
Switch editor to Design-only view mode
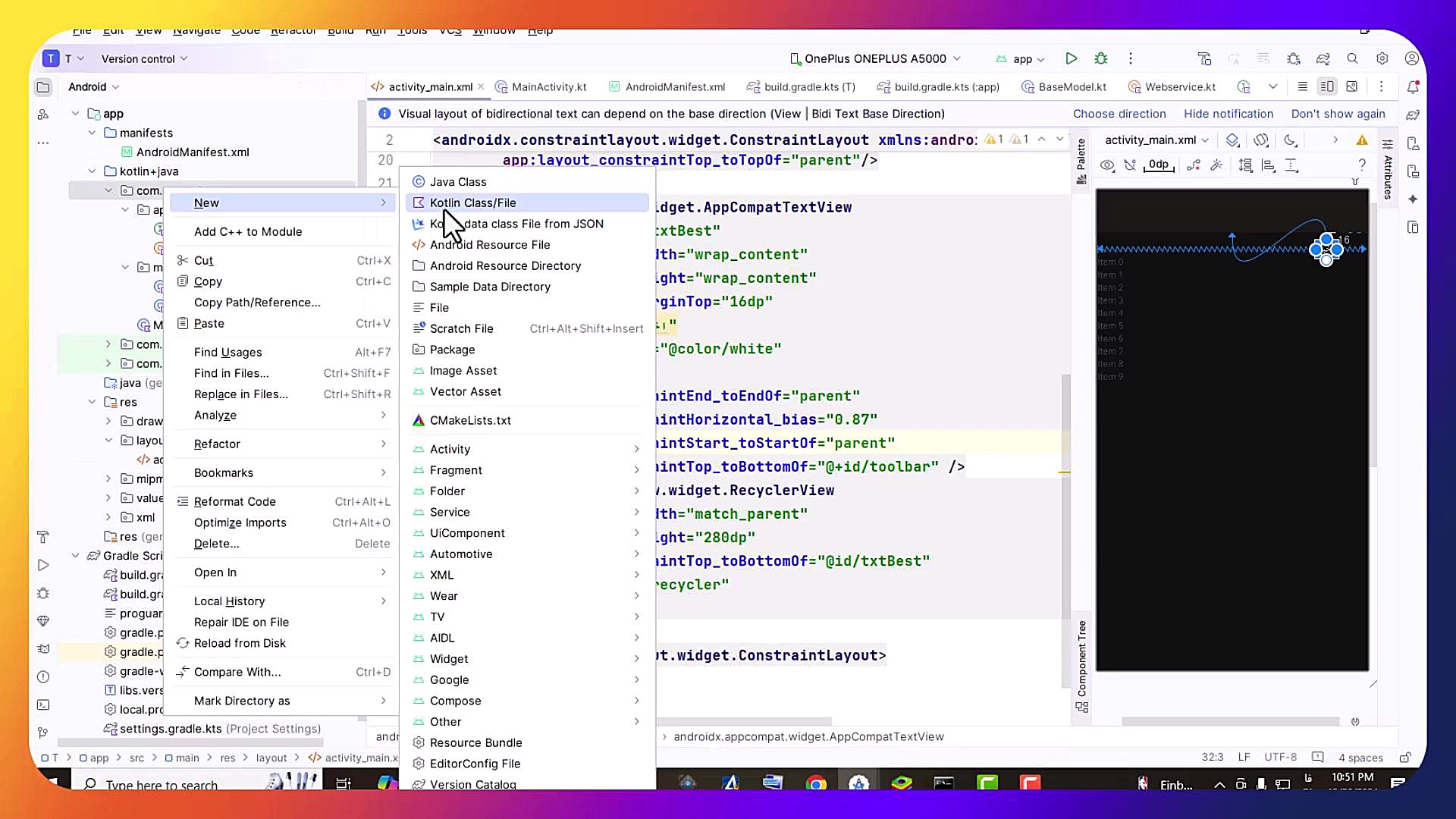[1351, 87]
